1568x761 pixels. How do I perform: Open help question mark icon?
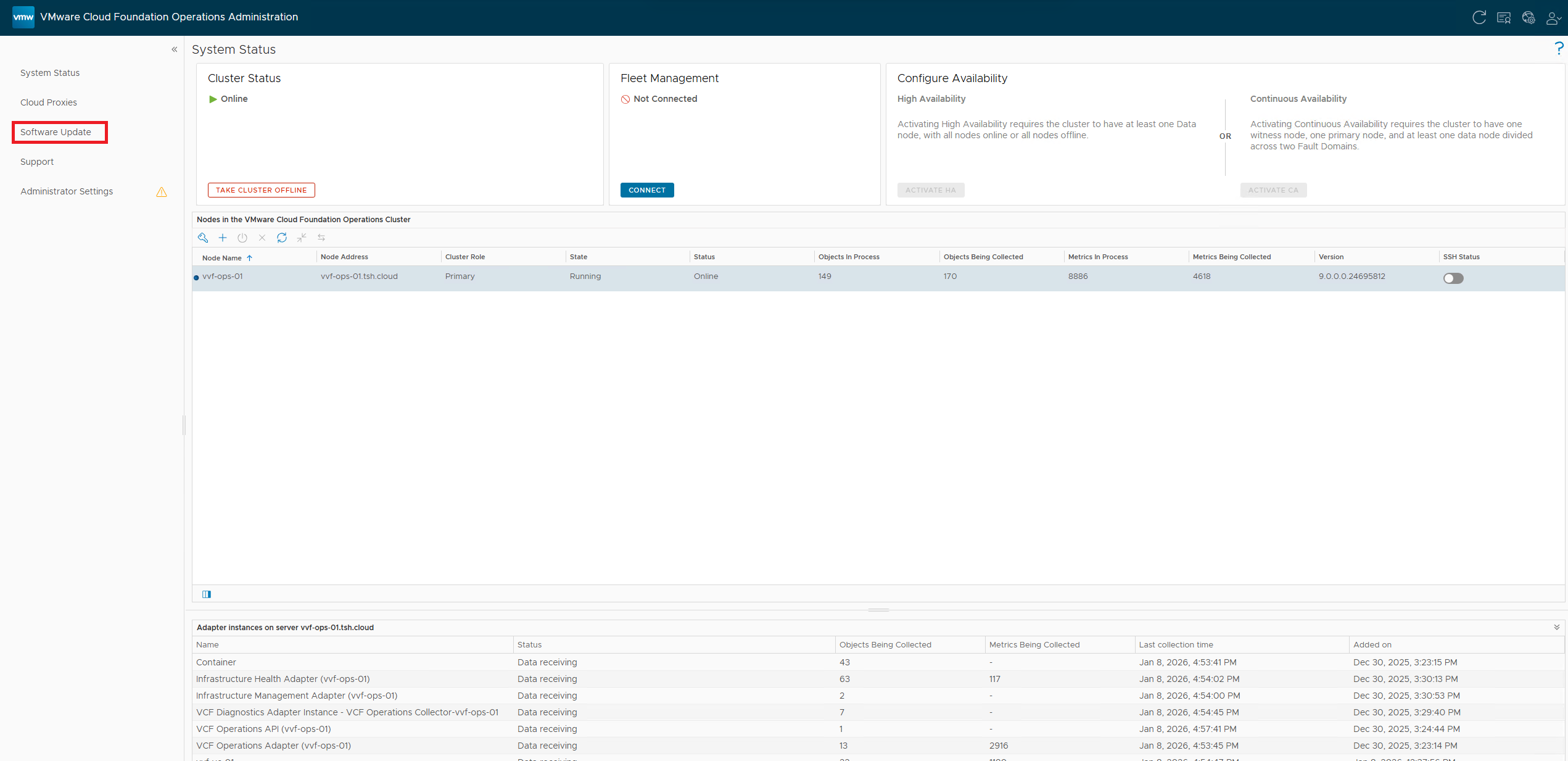pyautogui.click(x=1559, y=49)
